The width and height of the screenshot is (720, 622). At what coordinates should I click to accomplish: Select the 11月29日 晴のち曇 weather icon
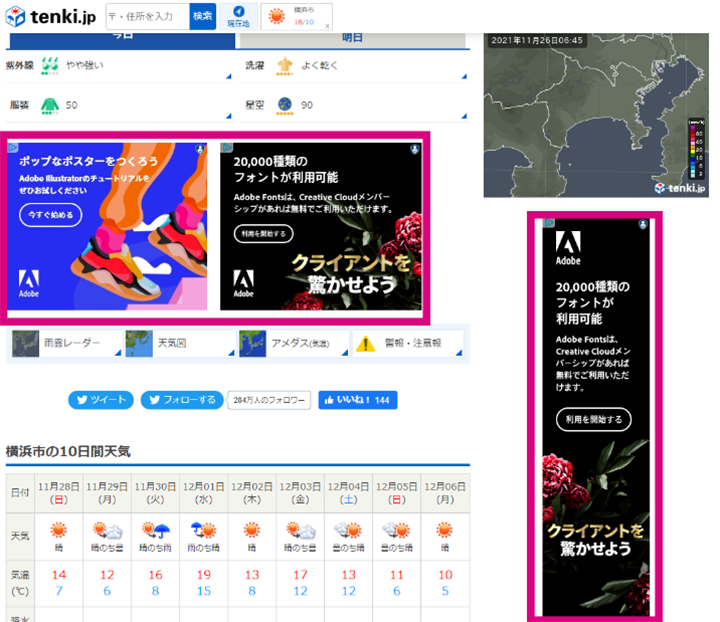[x=107, y=530]
